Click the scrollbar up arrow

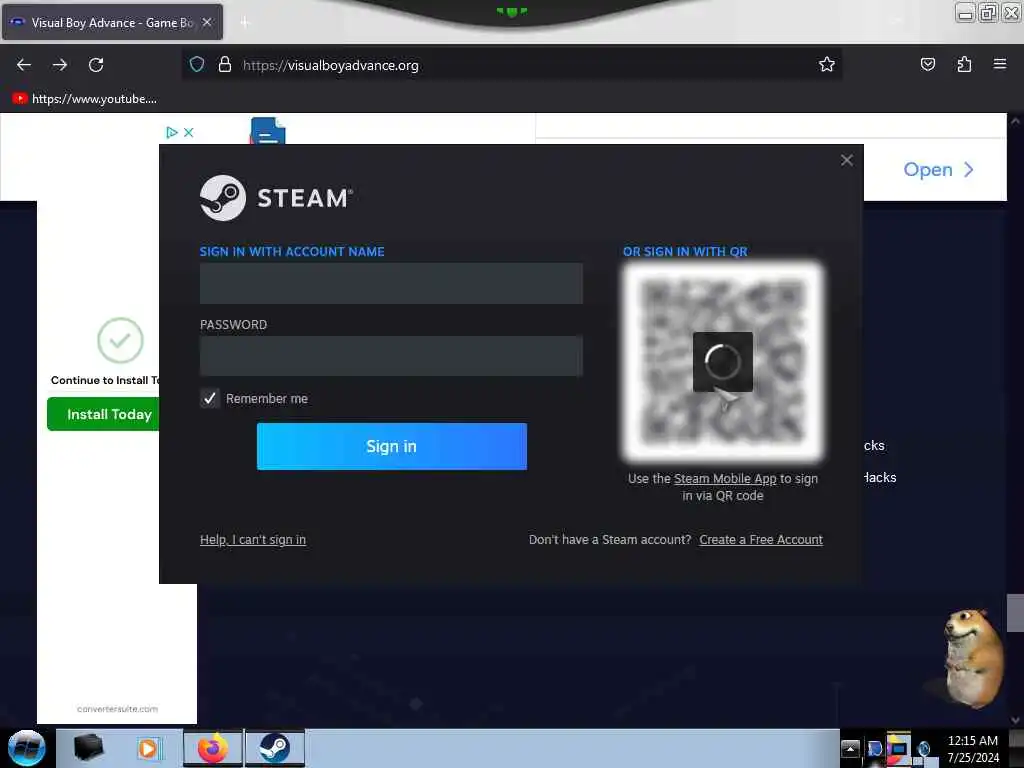click(1015, 121)
